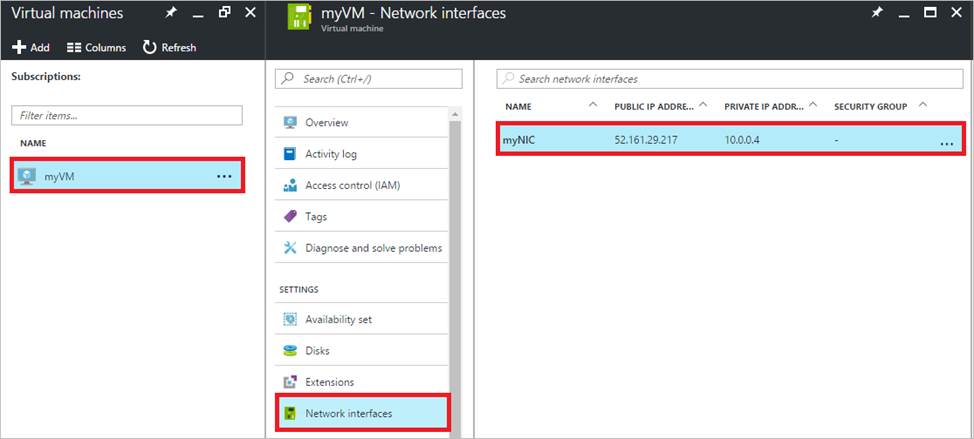Click the Search network interfaces field
The height and width of the screenshot is (439, 974).
[x=730, y=79]
